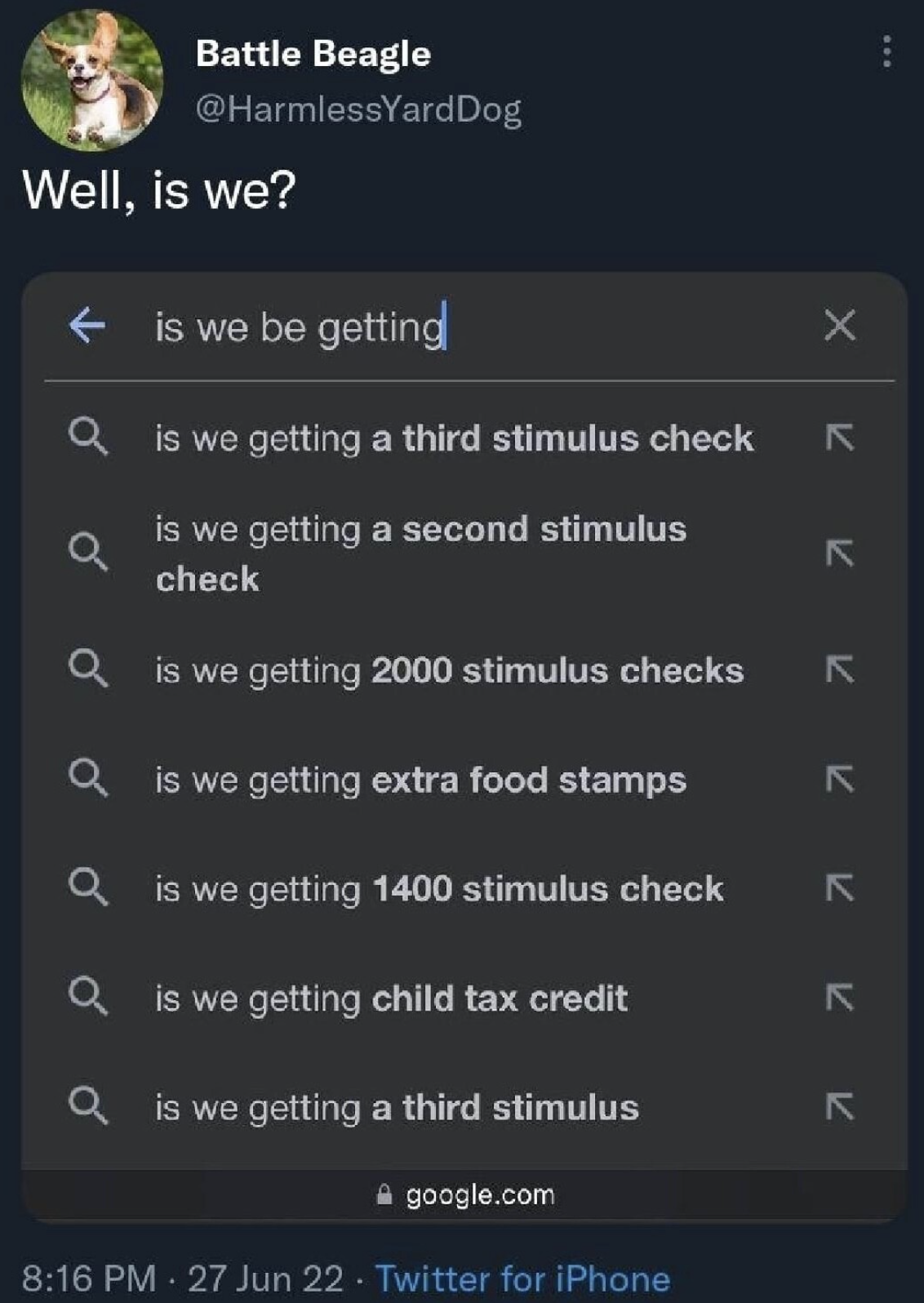Tap the '1400 stimulus check' suggestion

point(439,888)
